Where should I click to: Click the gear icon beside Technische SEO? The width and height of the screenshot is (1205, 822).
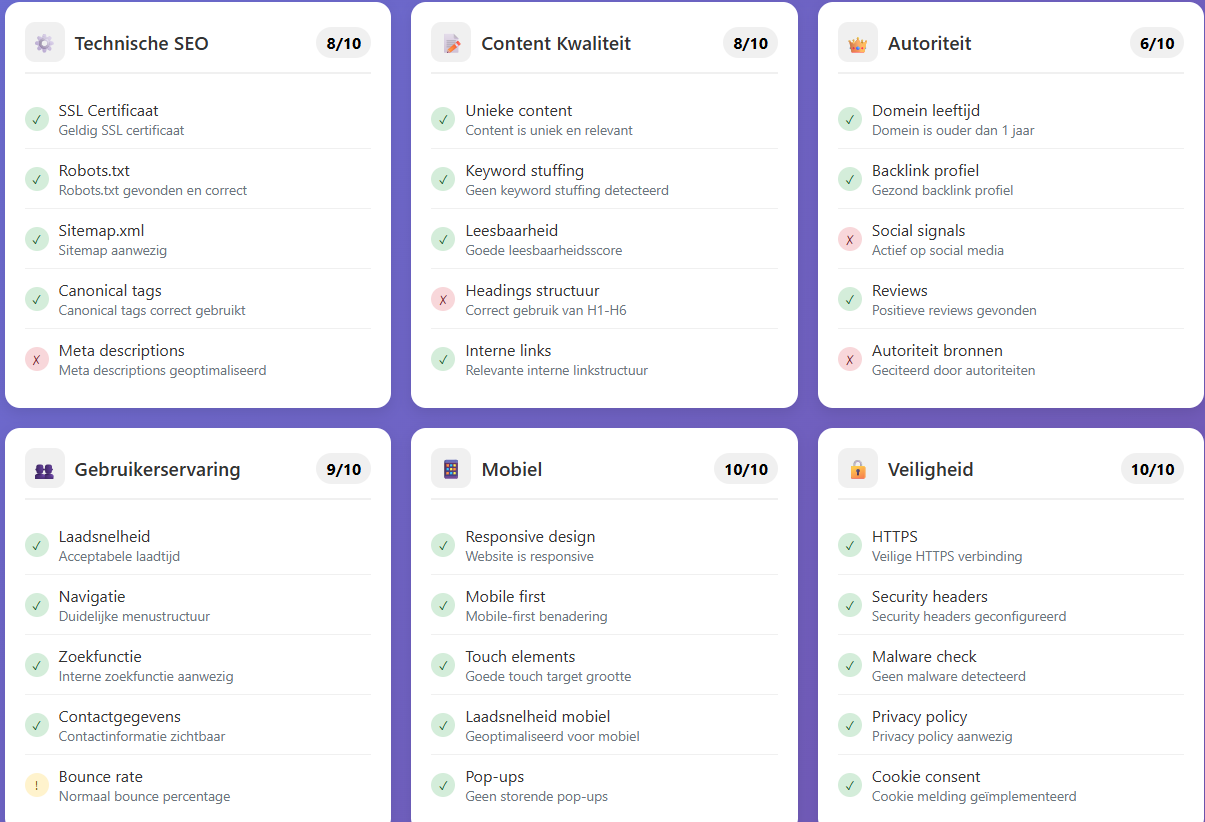[44, 43]
